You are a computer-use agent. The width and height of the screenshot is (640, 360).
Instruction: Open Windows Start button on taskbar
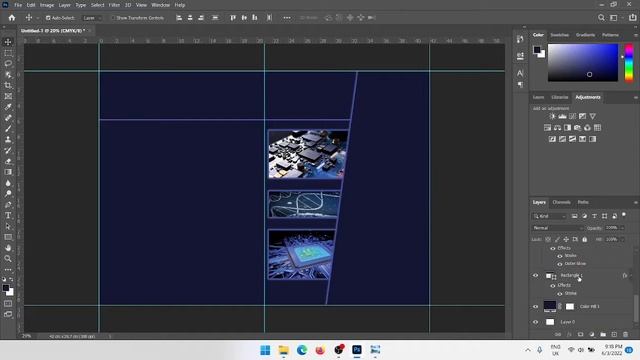pyautogui.click(x=265, y=350)
